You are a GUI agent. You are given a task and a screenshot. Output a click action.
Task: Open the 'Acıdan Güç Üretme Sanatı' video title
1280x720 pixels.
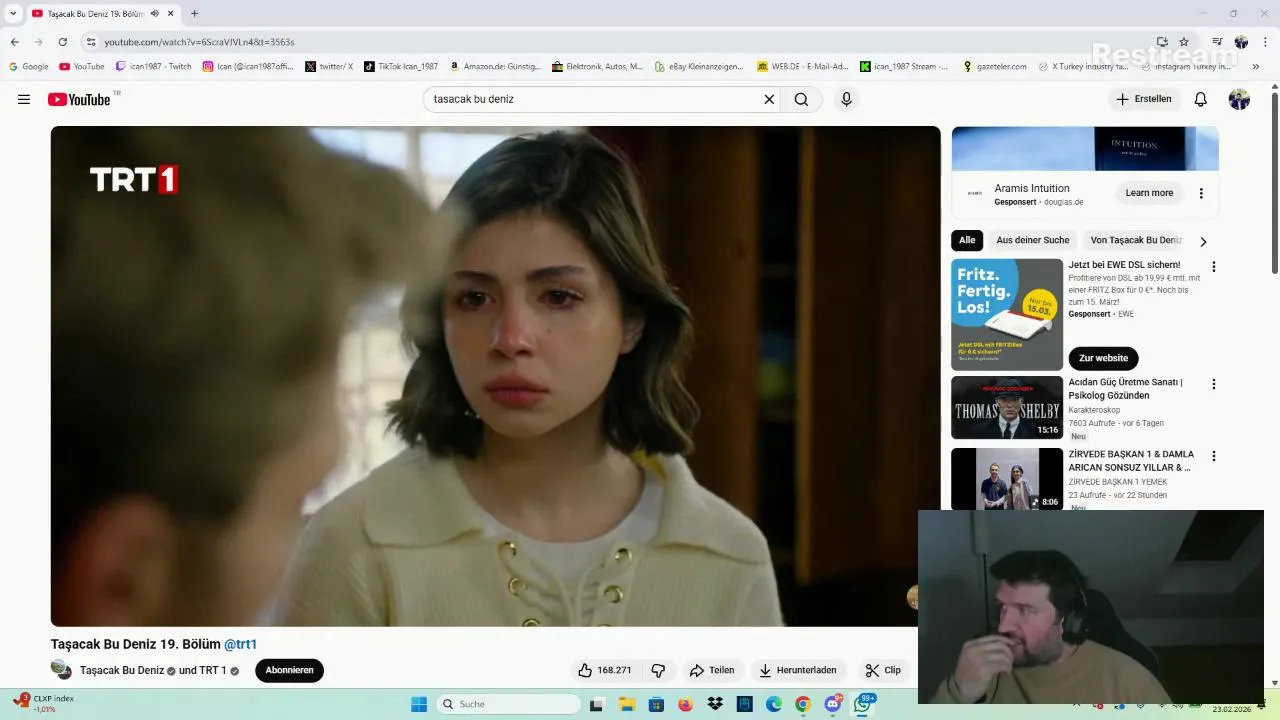pos(1125,389)
